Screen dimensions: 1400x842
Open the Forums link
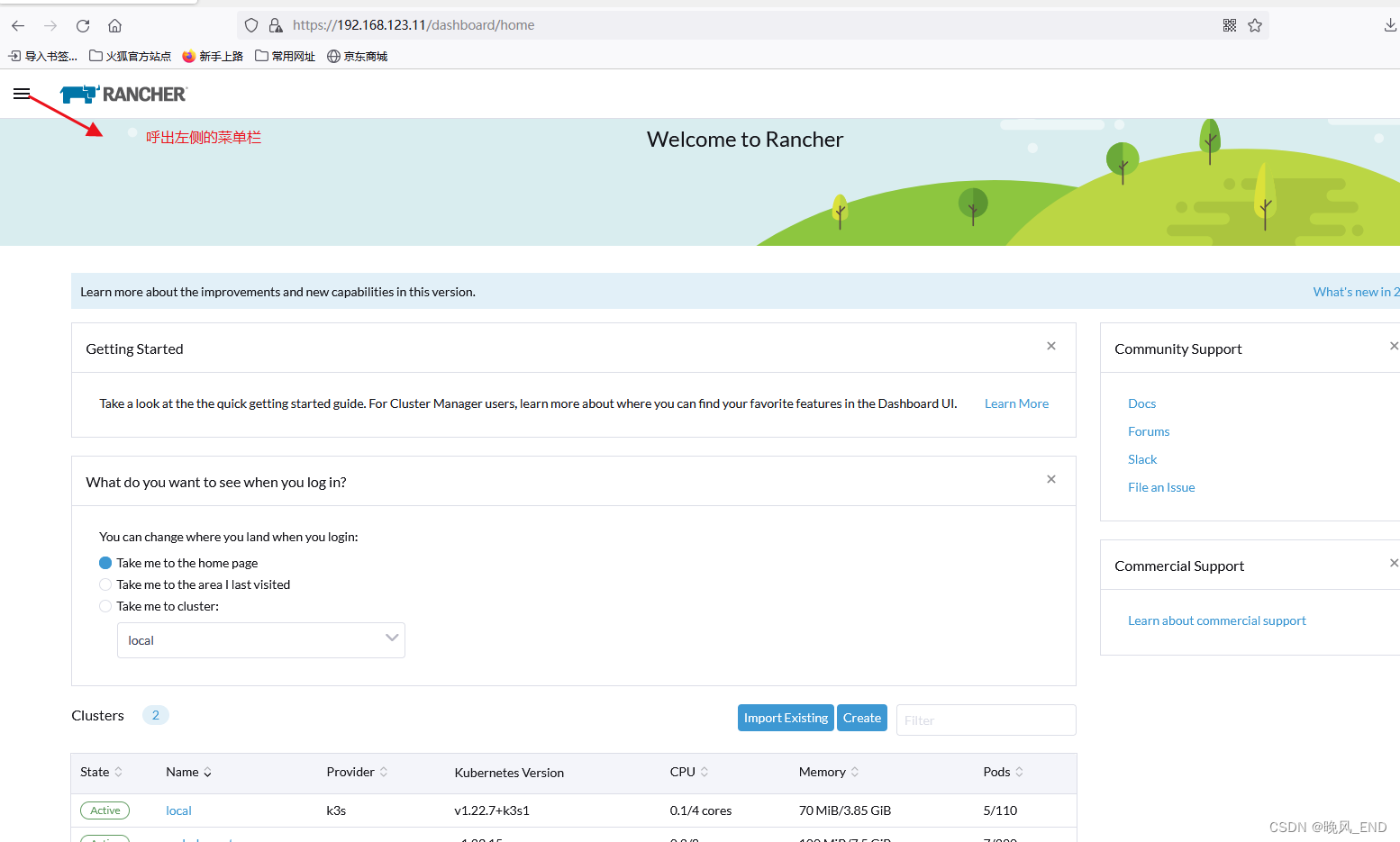(x=1149, y=431)
